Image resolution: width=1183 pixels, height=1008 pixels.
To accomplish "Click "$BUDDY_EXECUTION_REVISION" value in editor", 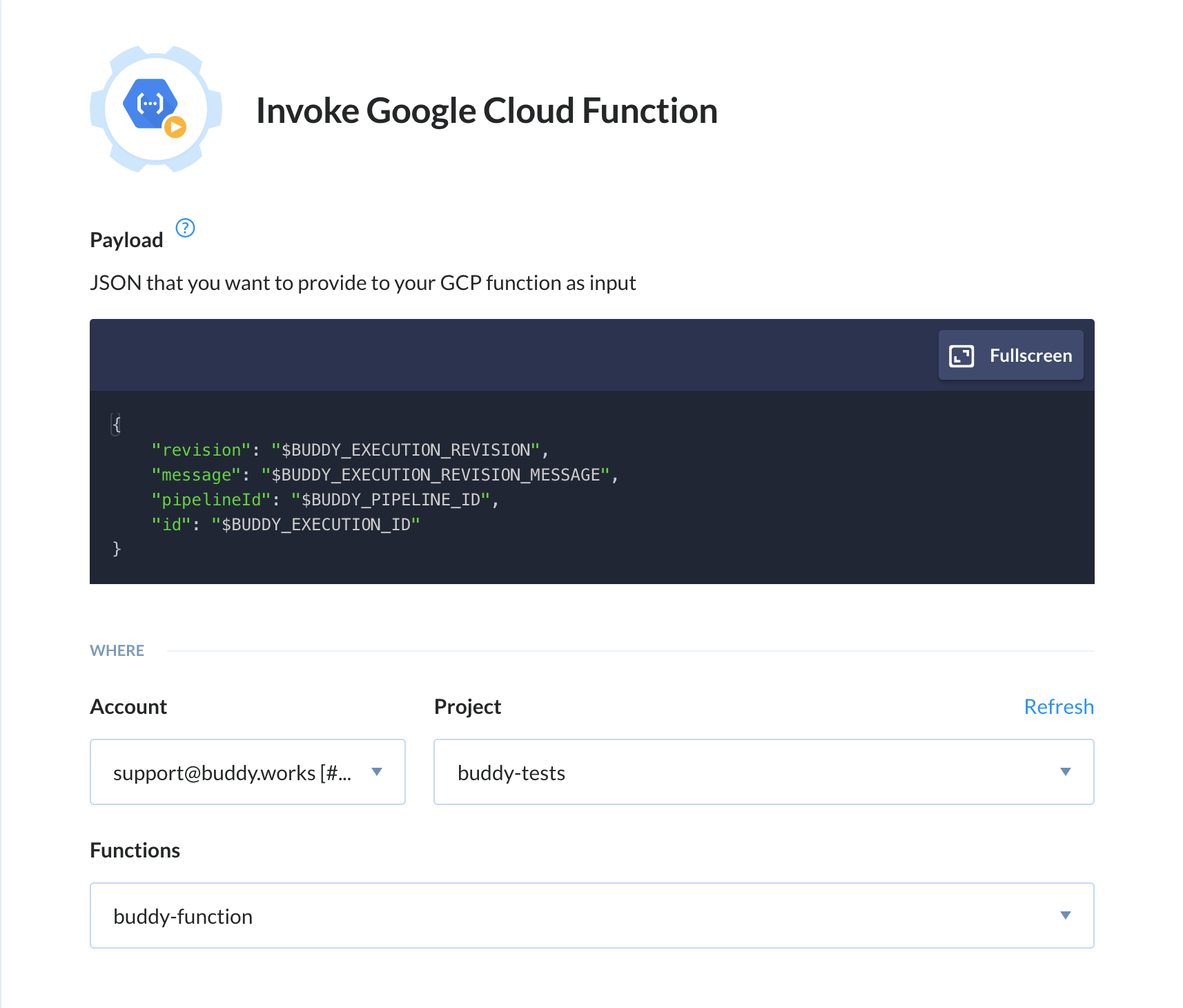I will pos(406,450).
